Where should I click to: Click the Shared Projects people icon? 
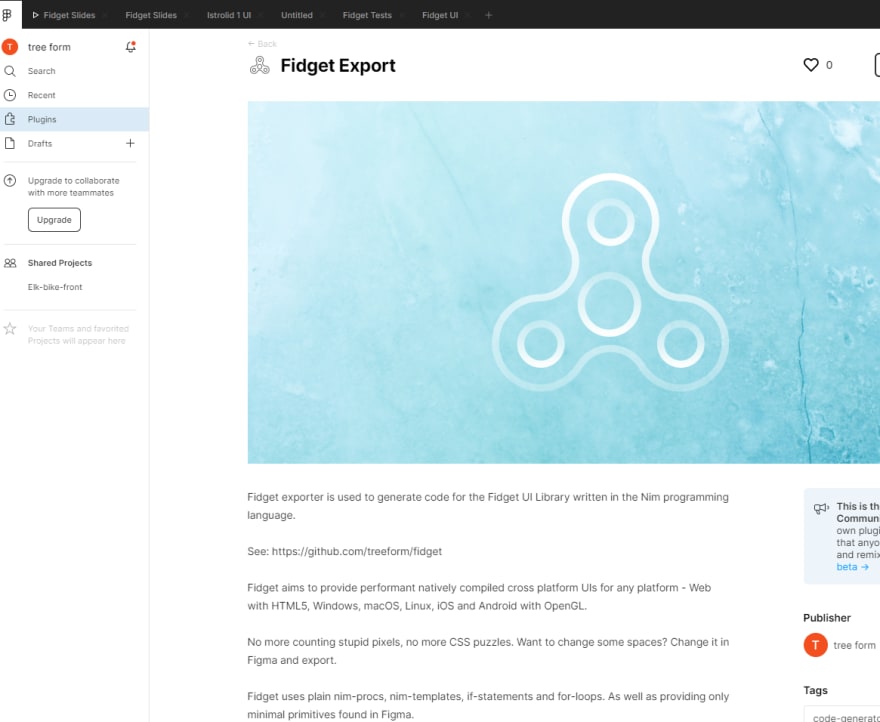(10, 263)
